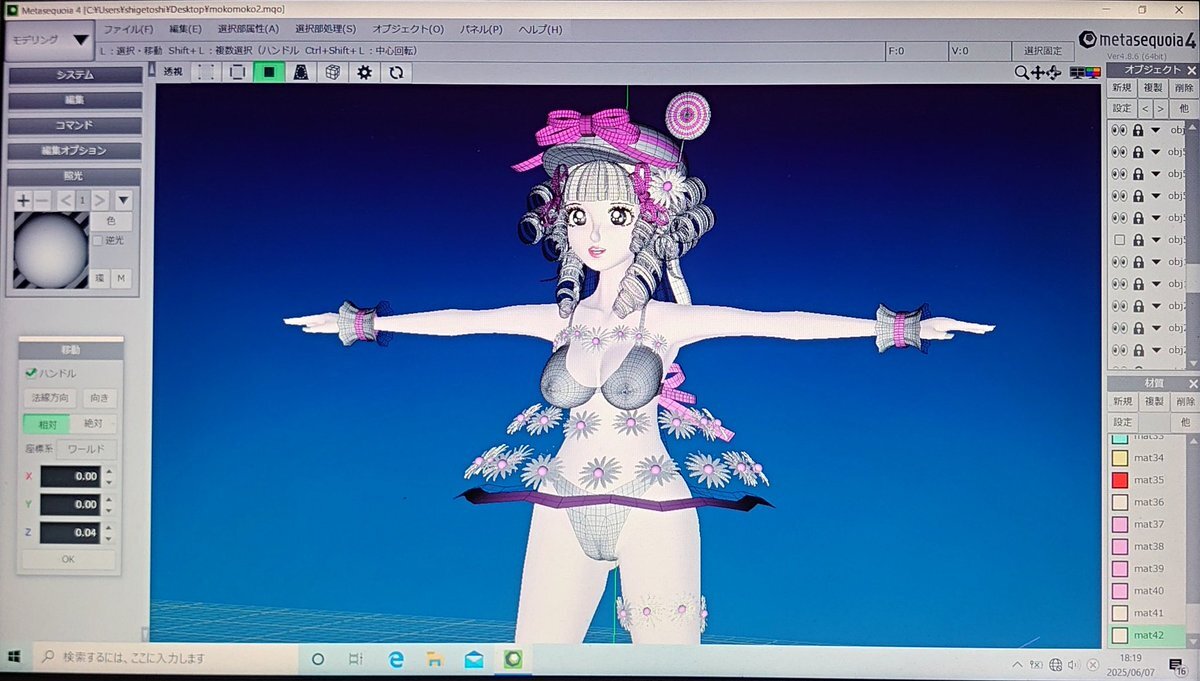Click the > button in the object panel
1200x681 pixels.
1160,108
